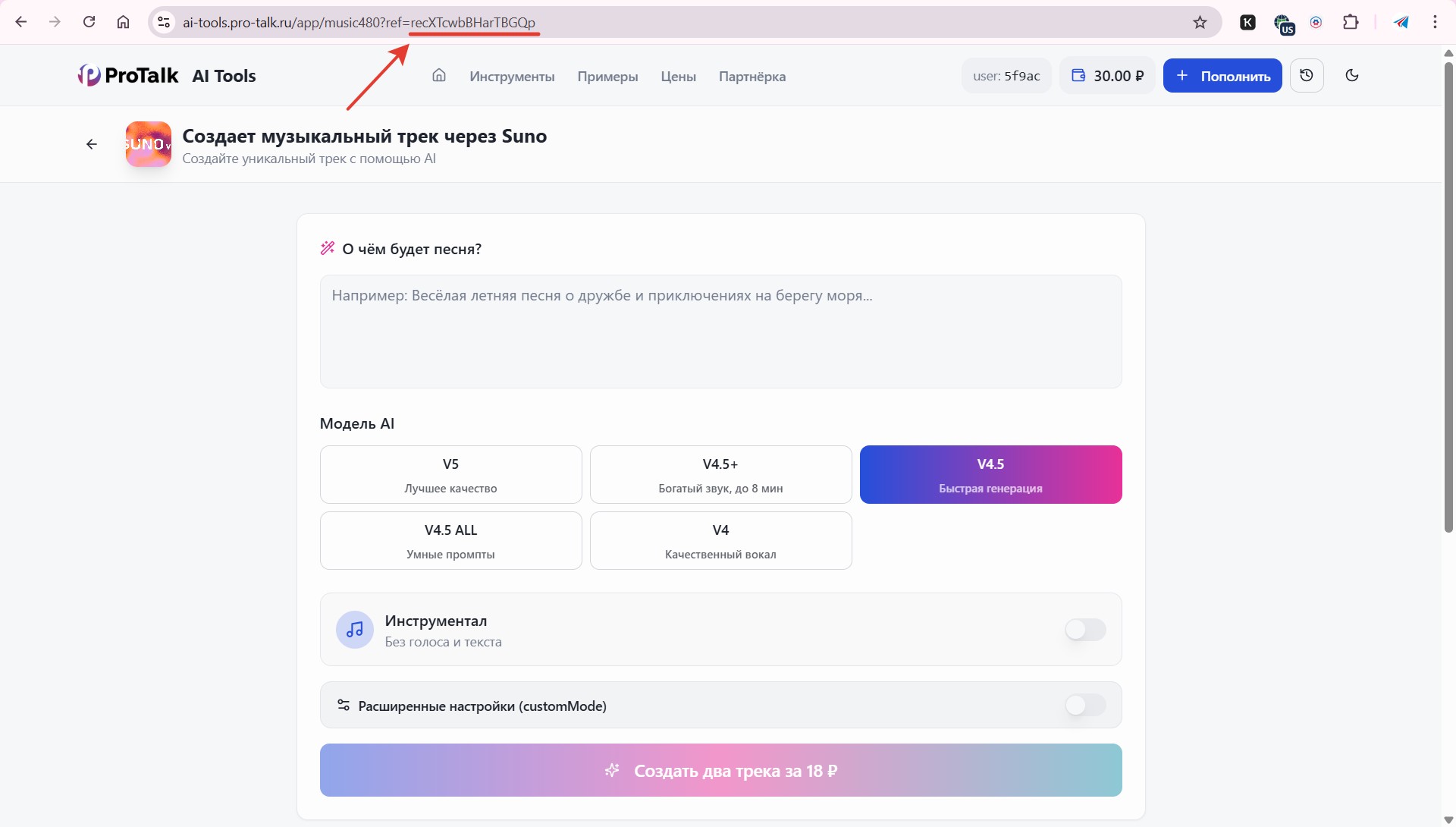
Task: Choose V4.5+ model with rich sound
Action: [x=720, y=474]
